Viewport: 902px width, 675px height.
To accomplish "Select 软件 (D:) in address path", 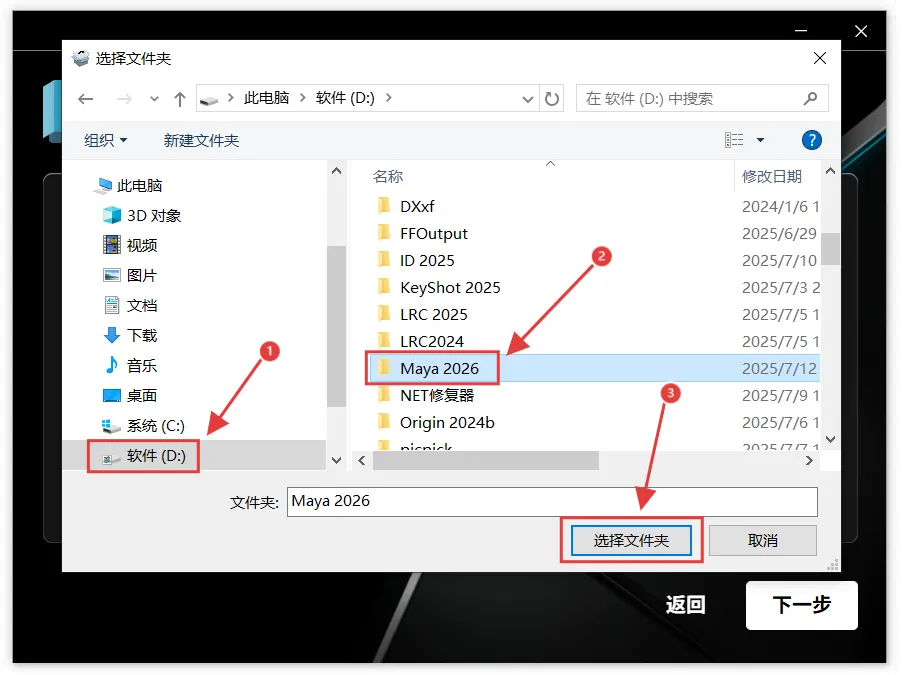I will tap(345, 98).
